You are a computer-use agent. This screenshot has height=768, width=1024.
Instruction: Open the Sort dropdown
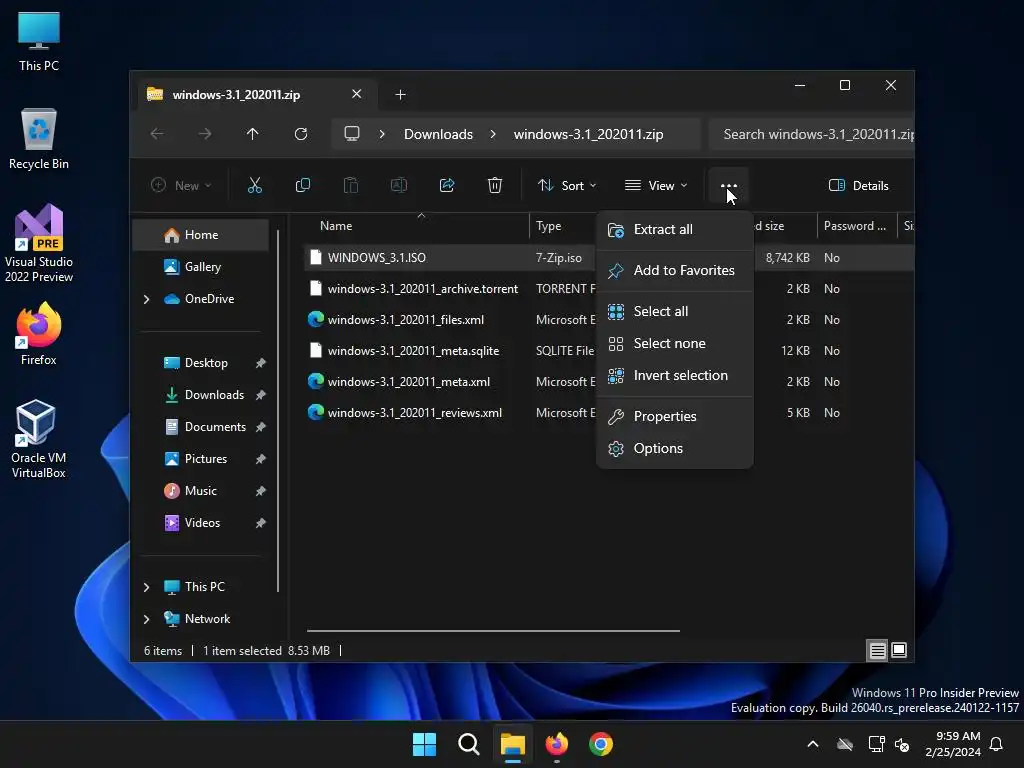click(x=567, y=185)
